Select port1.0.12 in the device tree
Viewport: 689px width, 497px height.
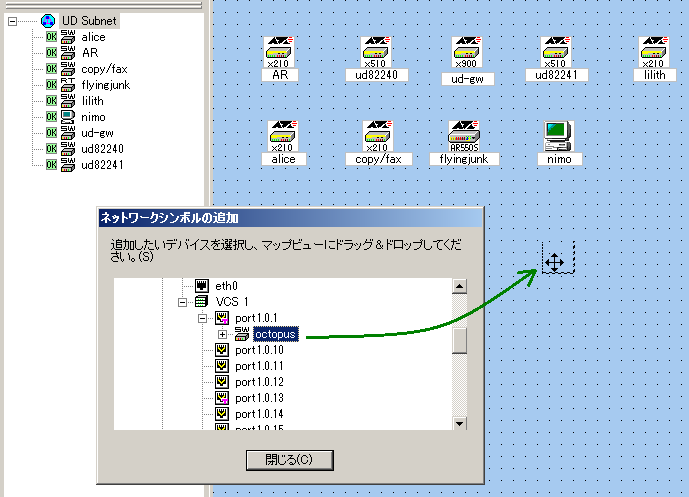click(x=259, y=382)
